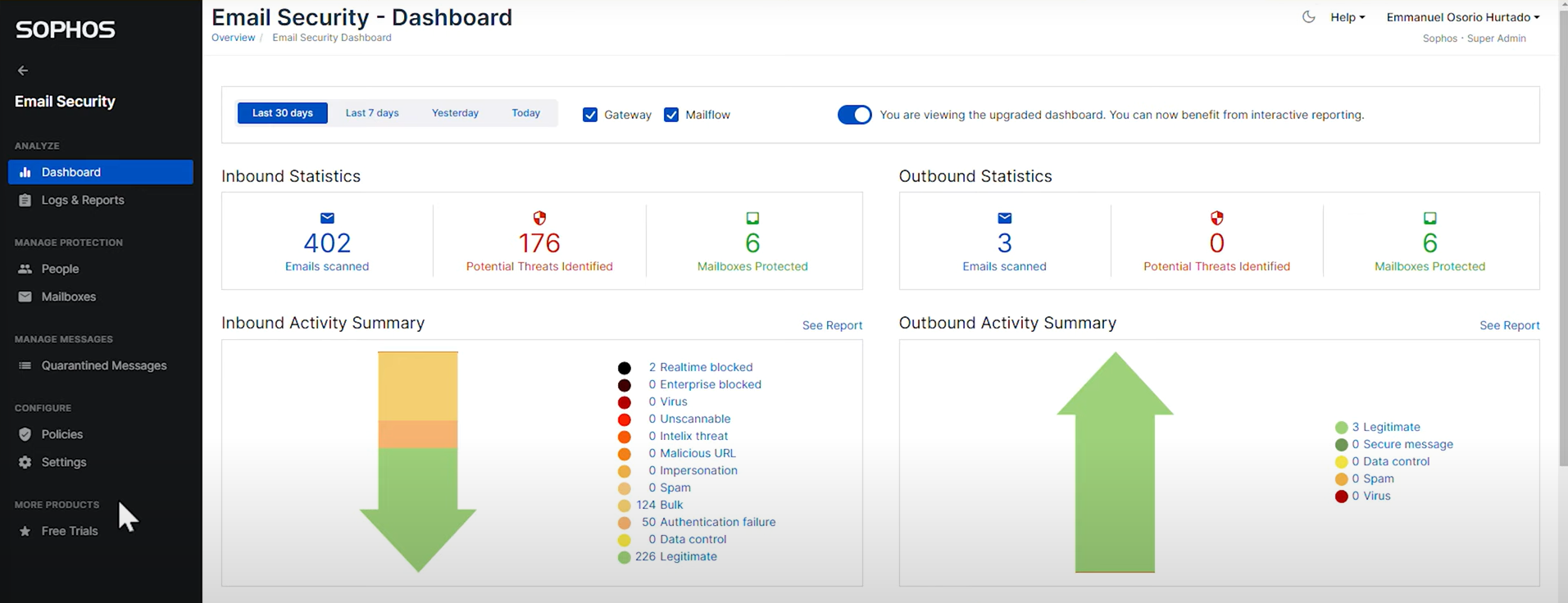Click red outbound Virus color dot
Image resolution: width=1568 pixels, height=603 pixels.
[1342, 496]
